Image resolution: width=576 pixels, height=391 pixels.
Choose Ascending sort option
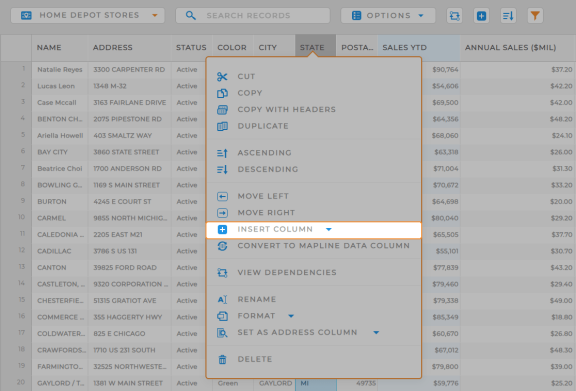point(264,153)
